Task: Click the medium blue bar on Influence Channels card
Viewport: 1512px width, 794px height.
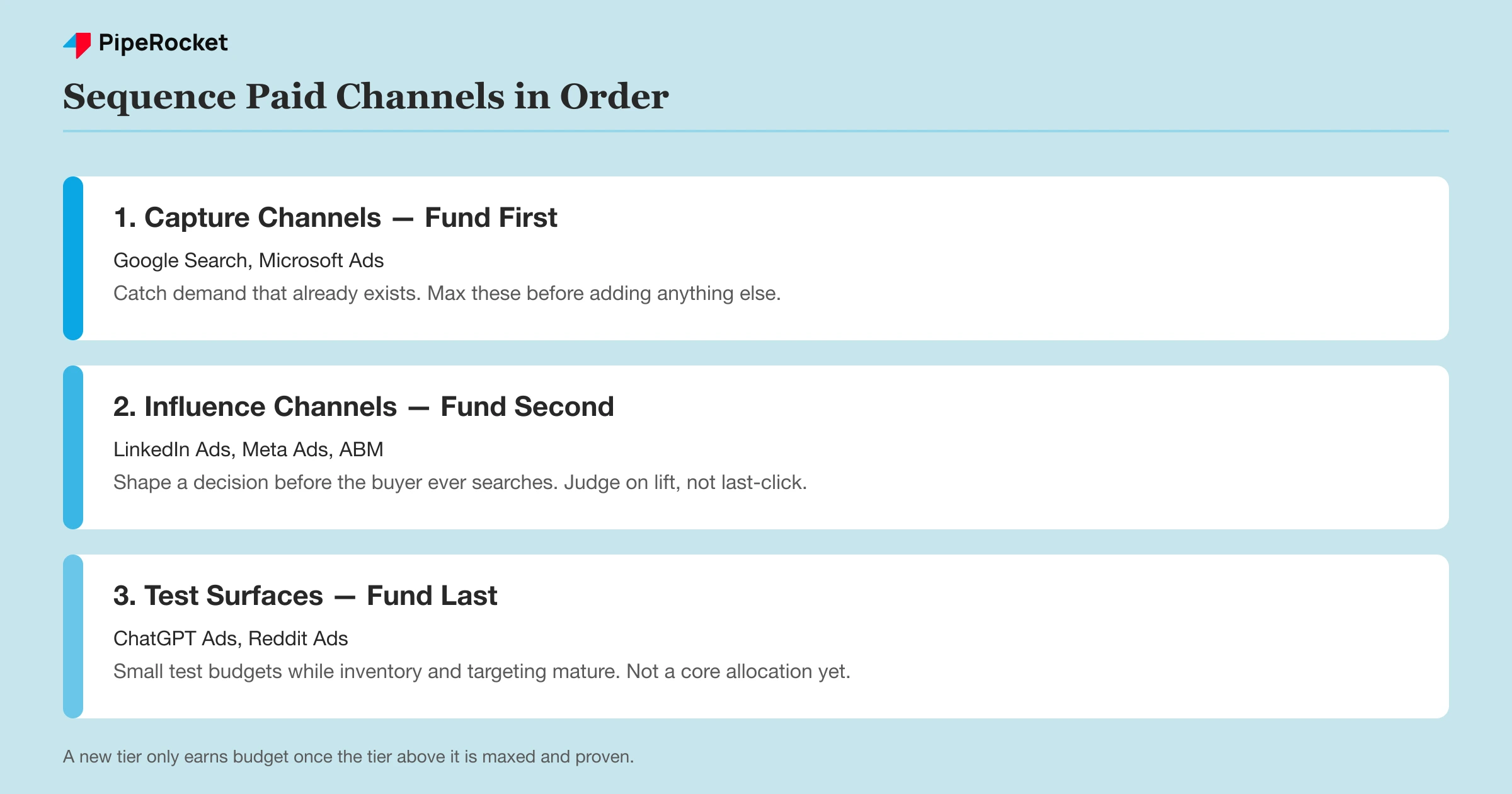Action: 73,447
